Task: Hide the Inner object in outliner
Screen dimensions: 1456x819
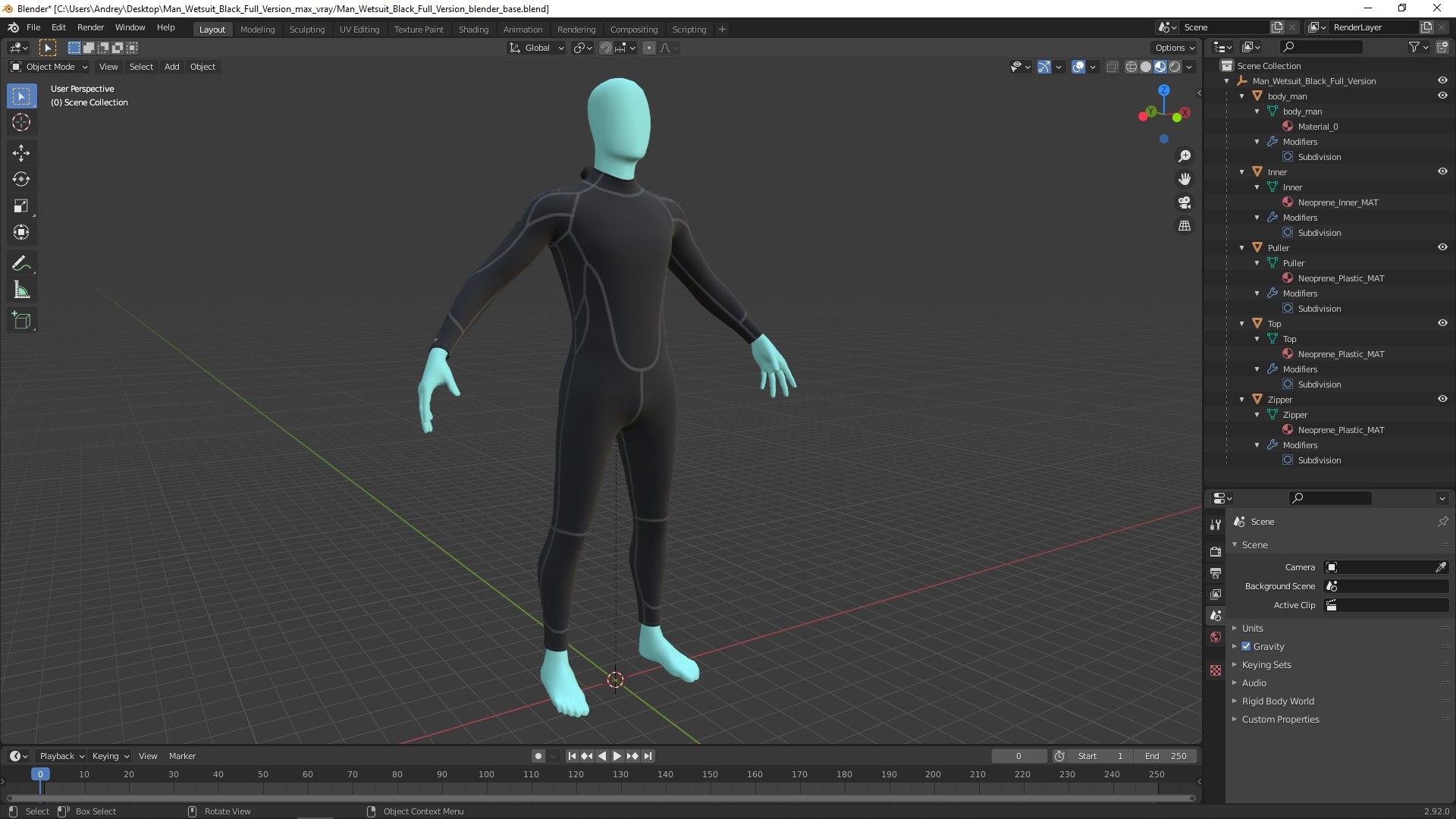Action: (x=1442, y=171)
